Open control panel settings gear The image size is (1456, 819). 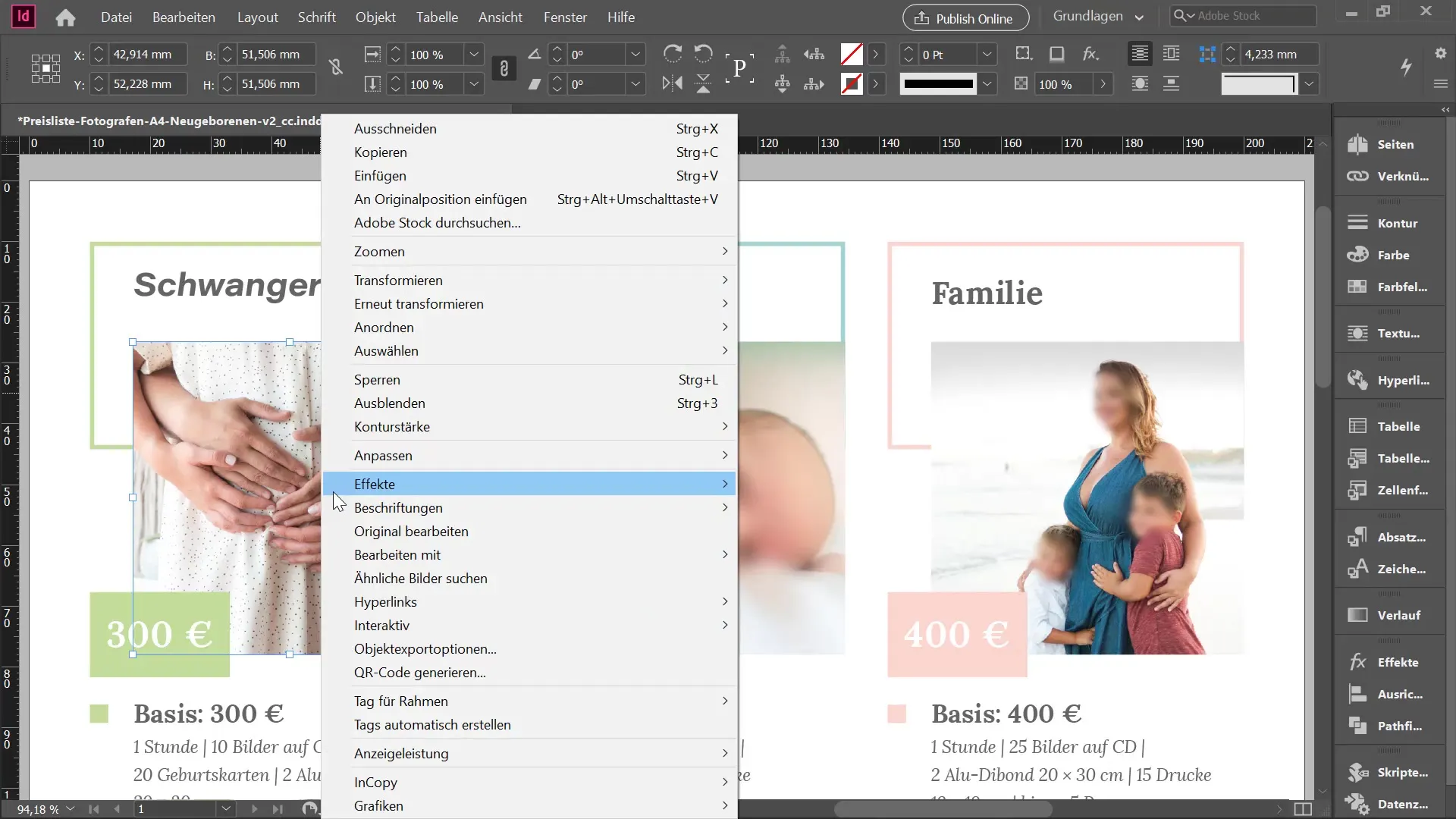pyautogui.click(x=1441, y=53)
